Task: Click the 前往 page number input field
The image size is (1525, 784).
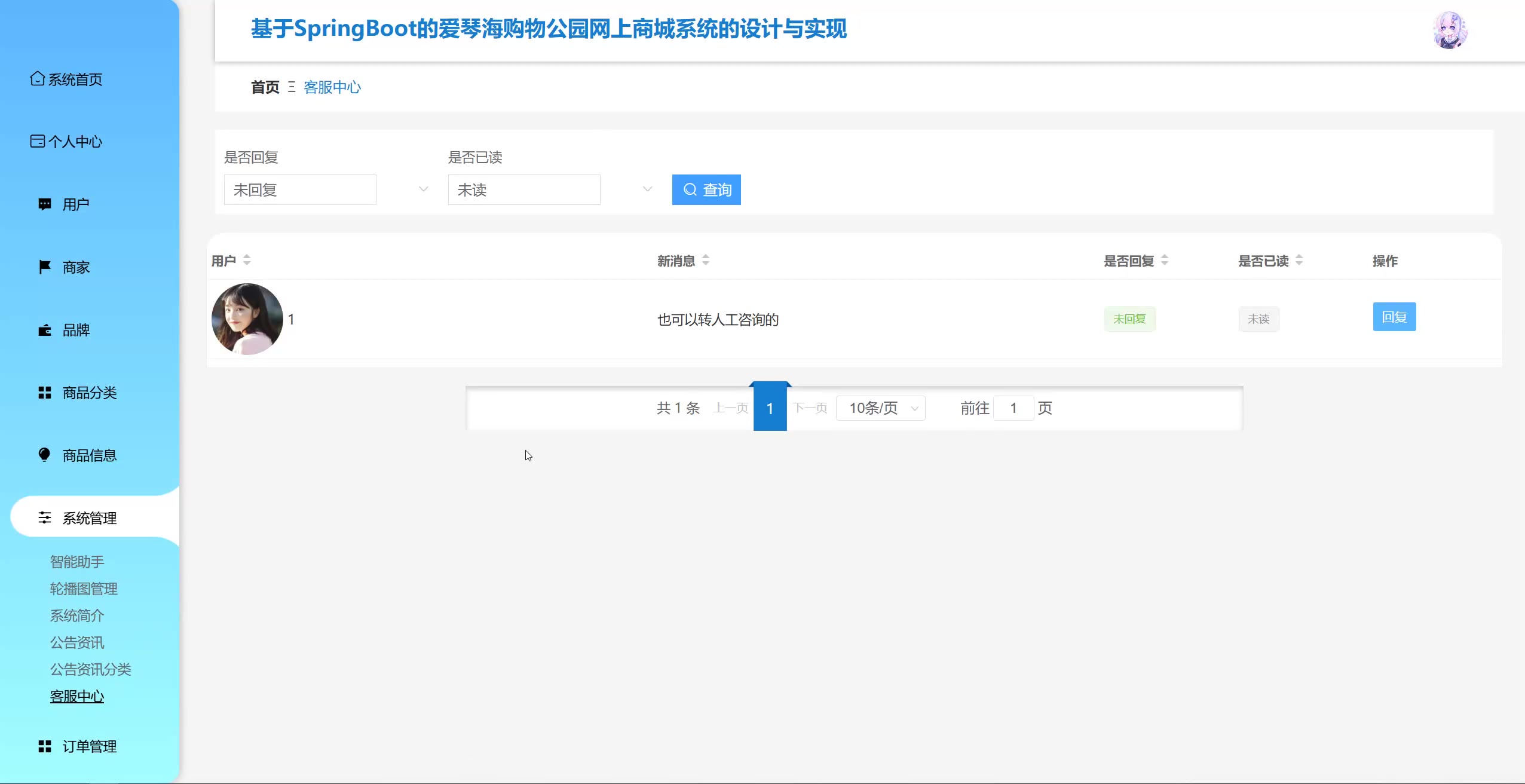Action: (1013, 408)
